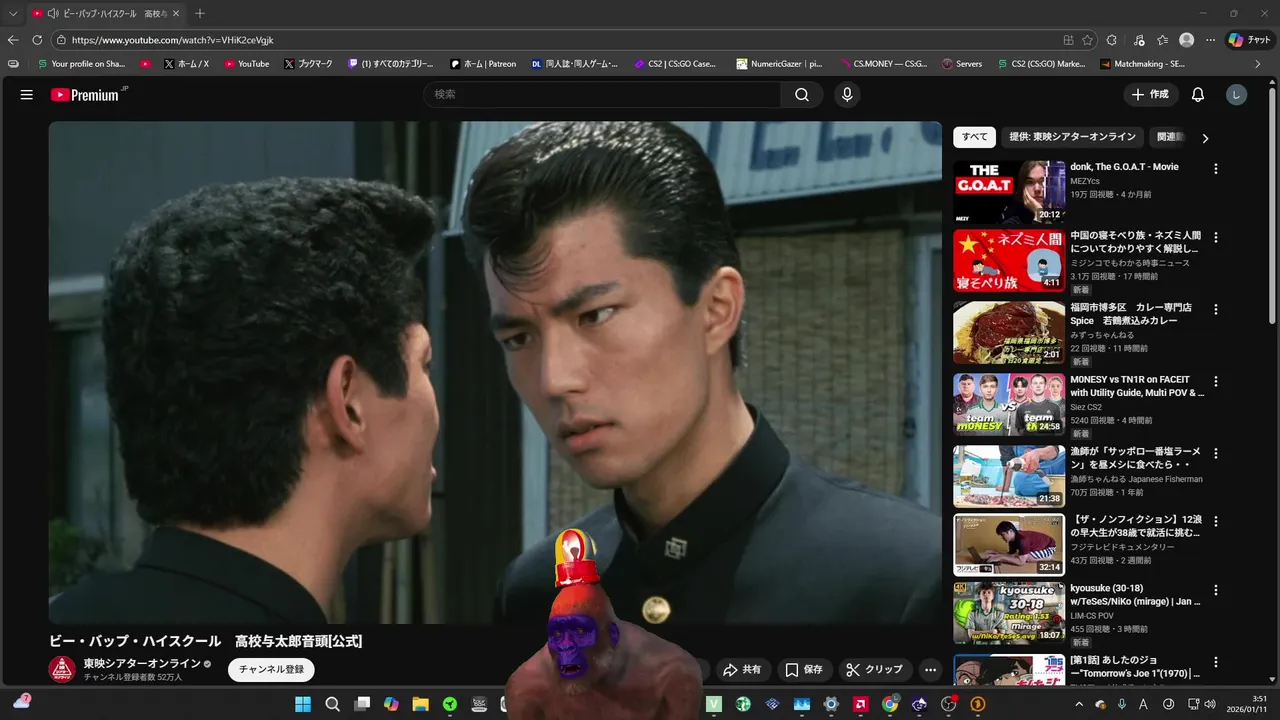Open the ホーム / X bookmark
Viewport: 1280px width, 720px height.
coord(186,63)
